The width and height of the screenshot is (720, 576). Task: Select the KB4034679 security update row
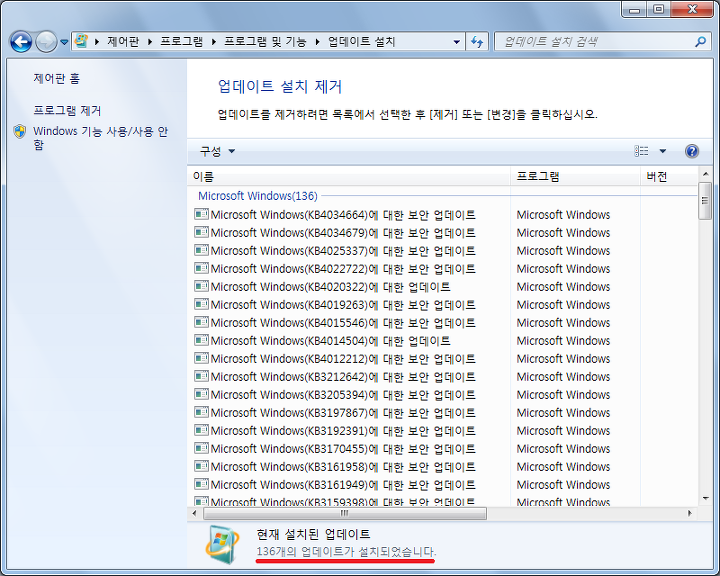tap(443, 233)
